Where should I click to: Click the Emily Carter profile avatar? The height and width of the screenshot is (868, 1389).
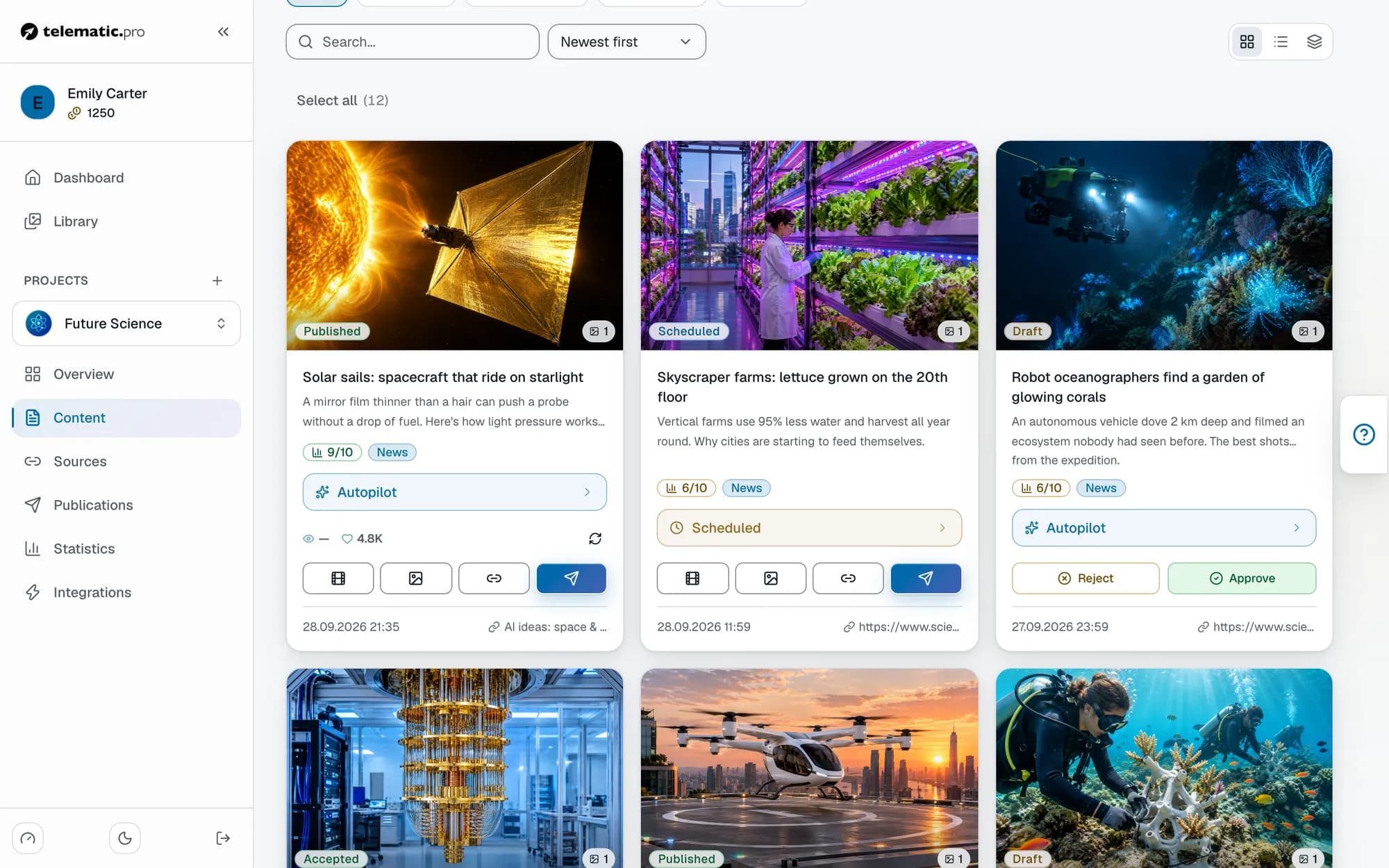[38, 102]
